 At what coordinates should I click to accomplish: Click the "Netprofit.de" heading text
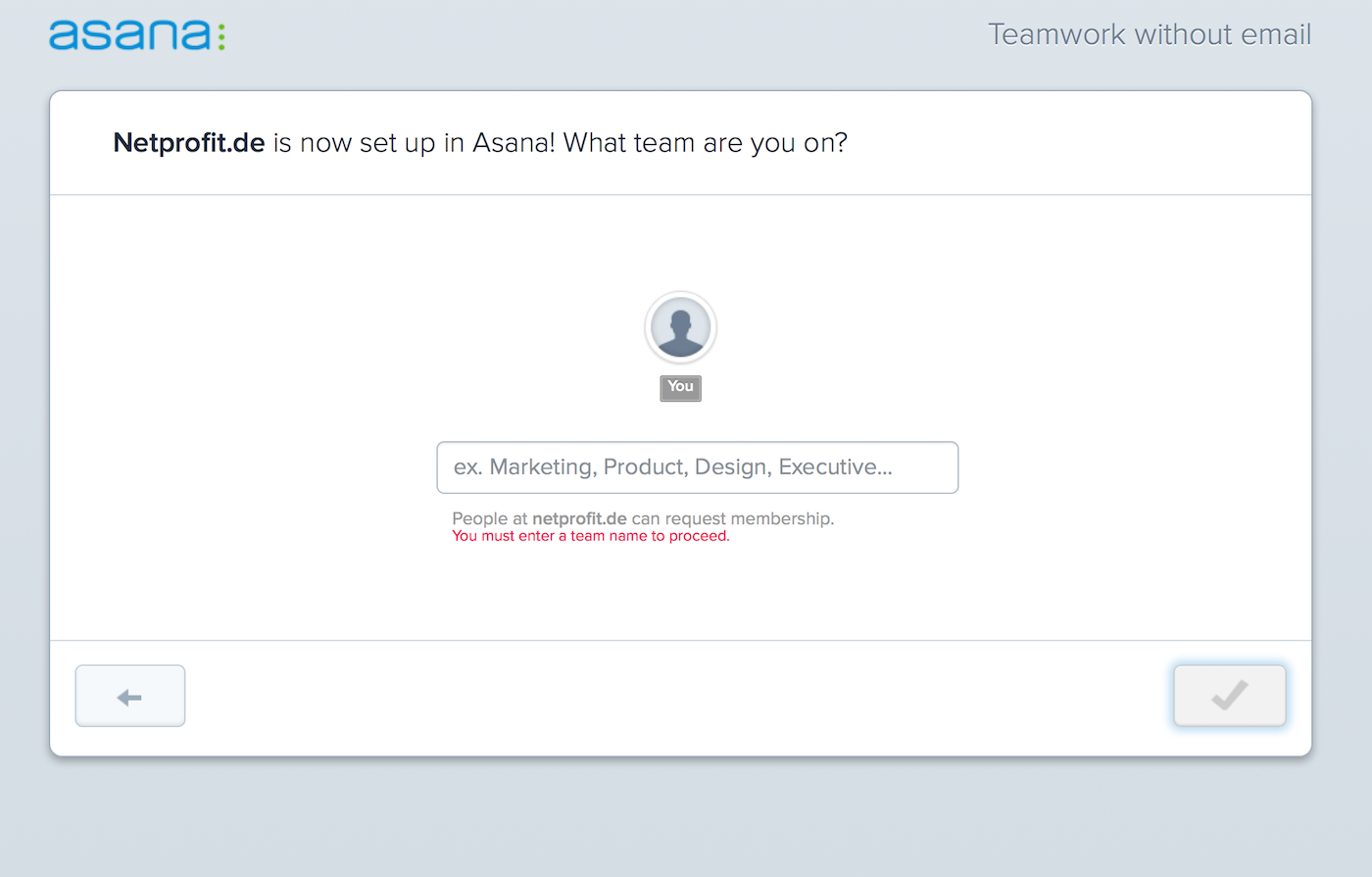point(189,143)
